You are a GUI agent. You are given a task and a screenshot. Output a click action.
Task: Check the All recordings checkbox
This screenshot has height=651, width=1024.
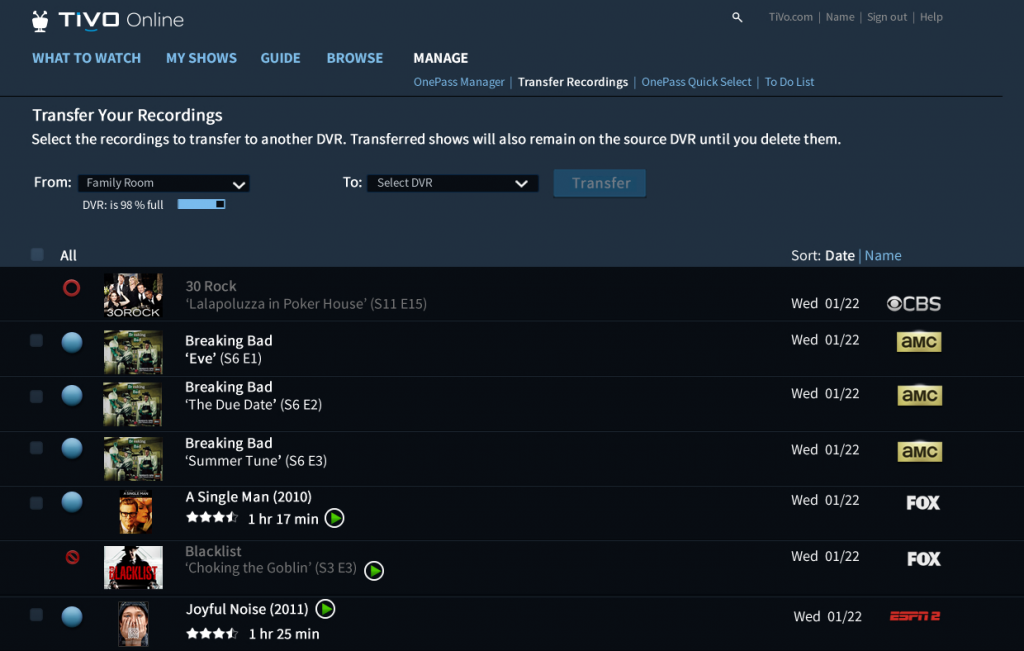tap(37, 255)
